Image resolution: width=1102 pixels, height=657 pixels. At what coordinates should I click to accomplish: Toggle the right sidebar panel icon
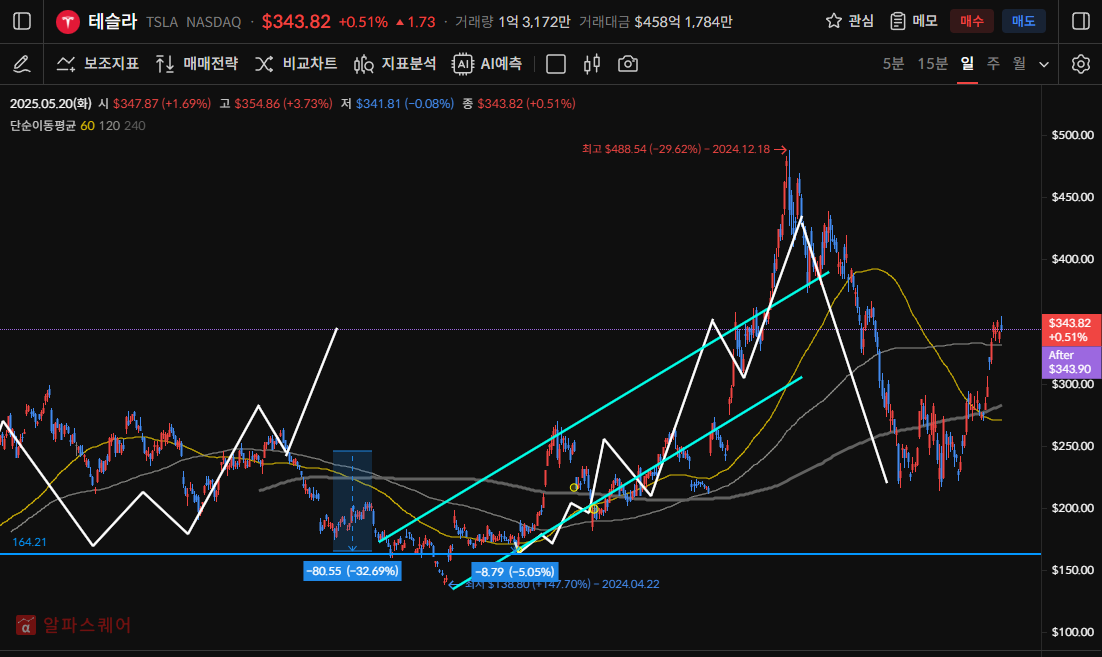pyautogui.click(x=1081, y=21)
